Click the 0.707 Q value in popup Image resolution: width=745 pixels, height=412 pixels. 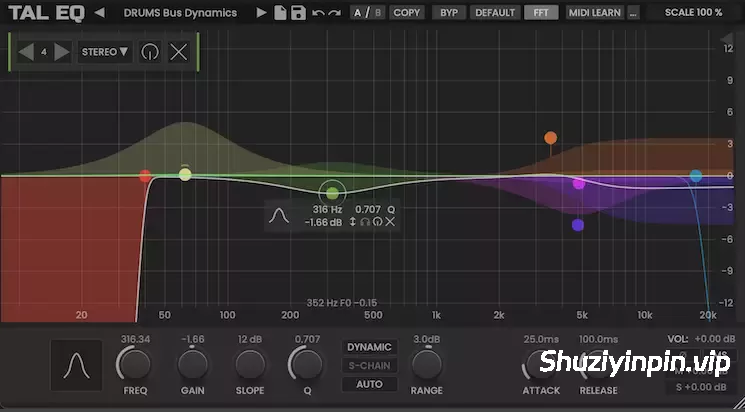368,209
